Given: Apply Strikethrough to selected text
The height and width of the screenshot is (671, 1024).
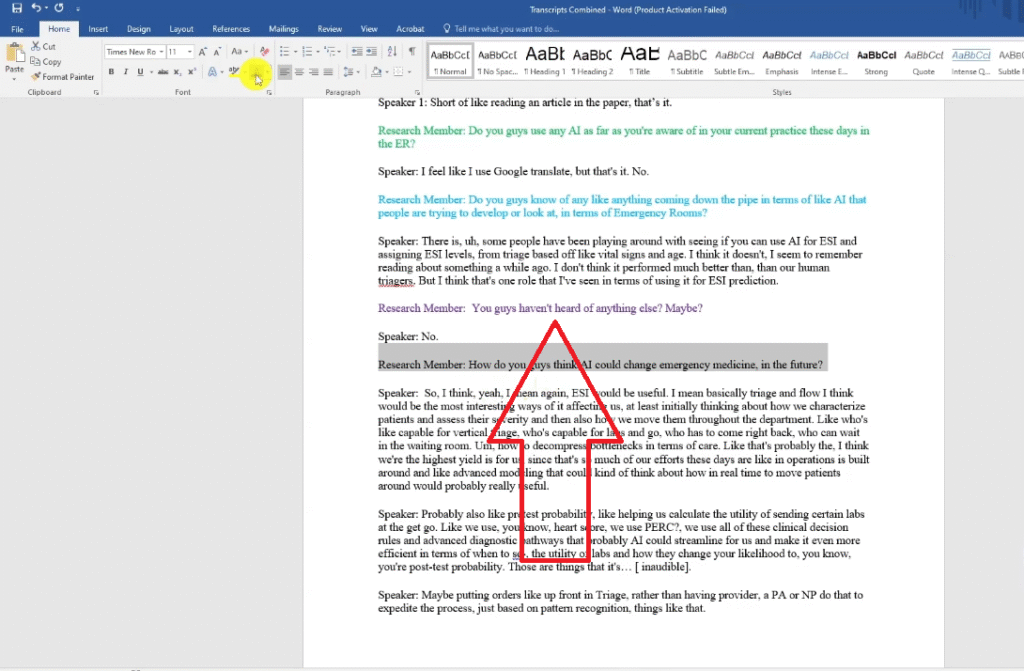Looking at the screenshot, I should point(161,72).
